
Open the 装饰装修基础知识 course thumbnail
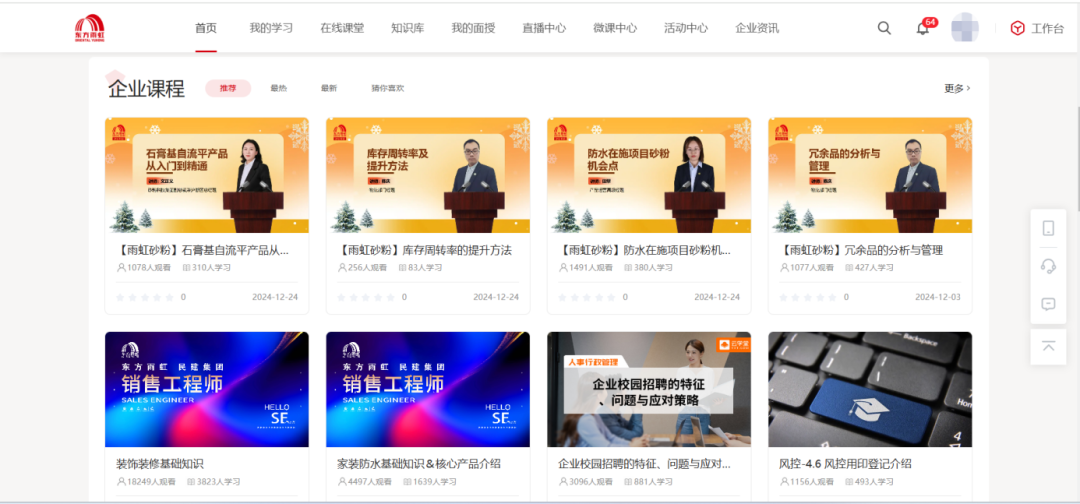(x=207, y=389)
